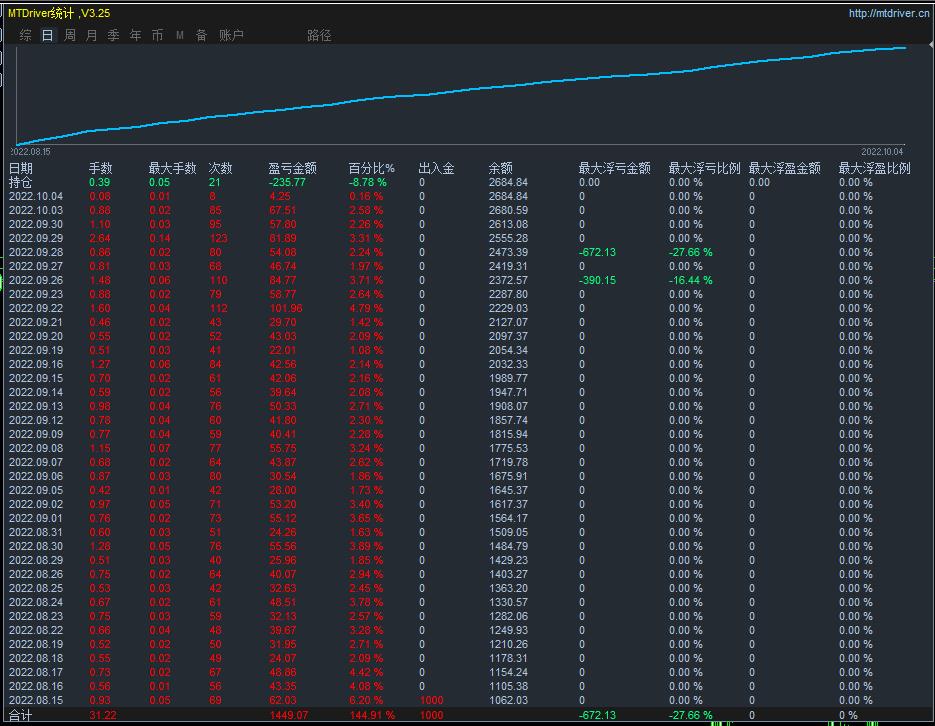Click the 最大浮盈金额 column header
The width and height of the screenshot is (935, 726).
[785, 168]
